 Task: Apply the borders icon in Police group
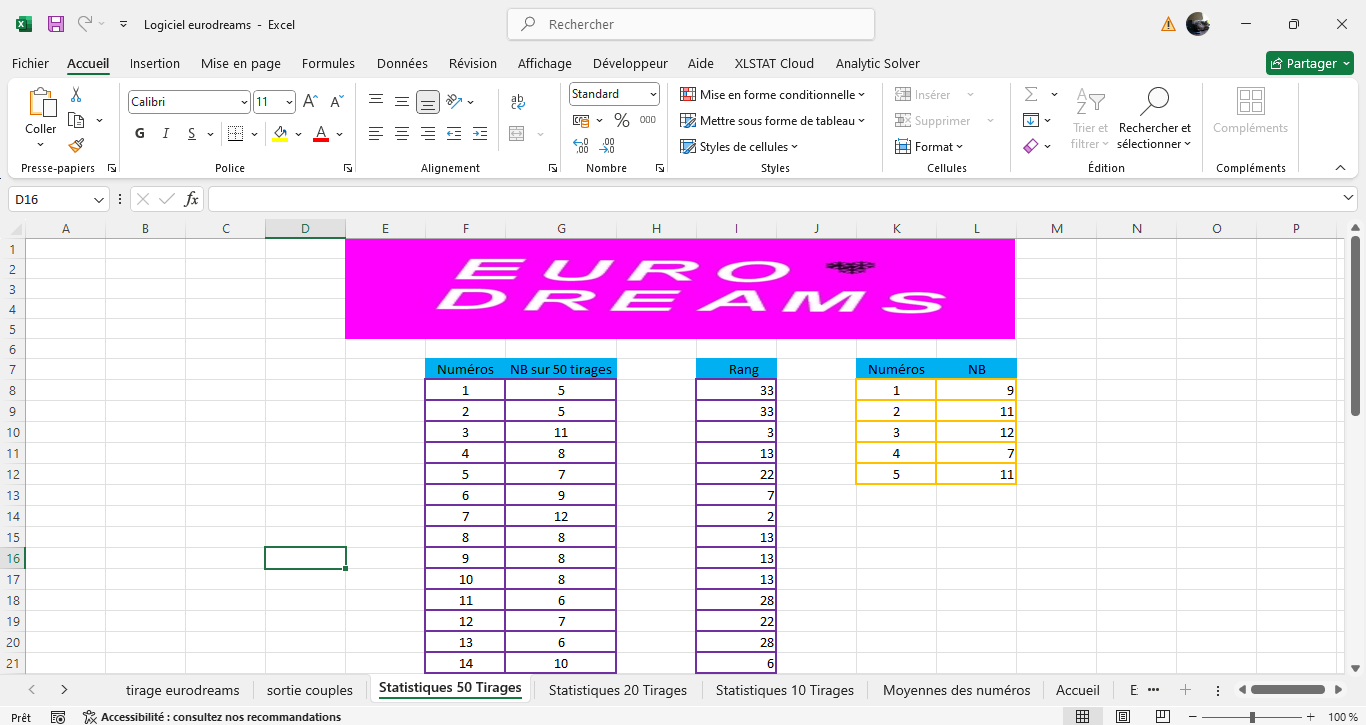pyautogui.click(x=235, y=134)
